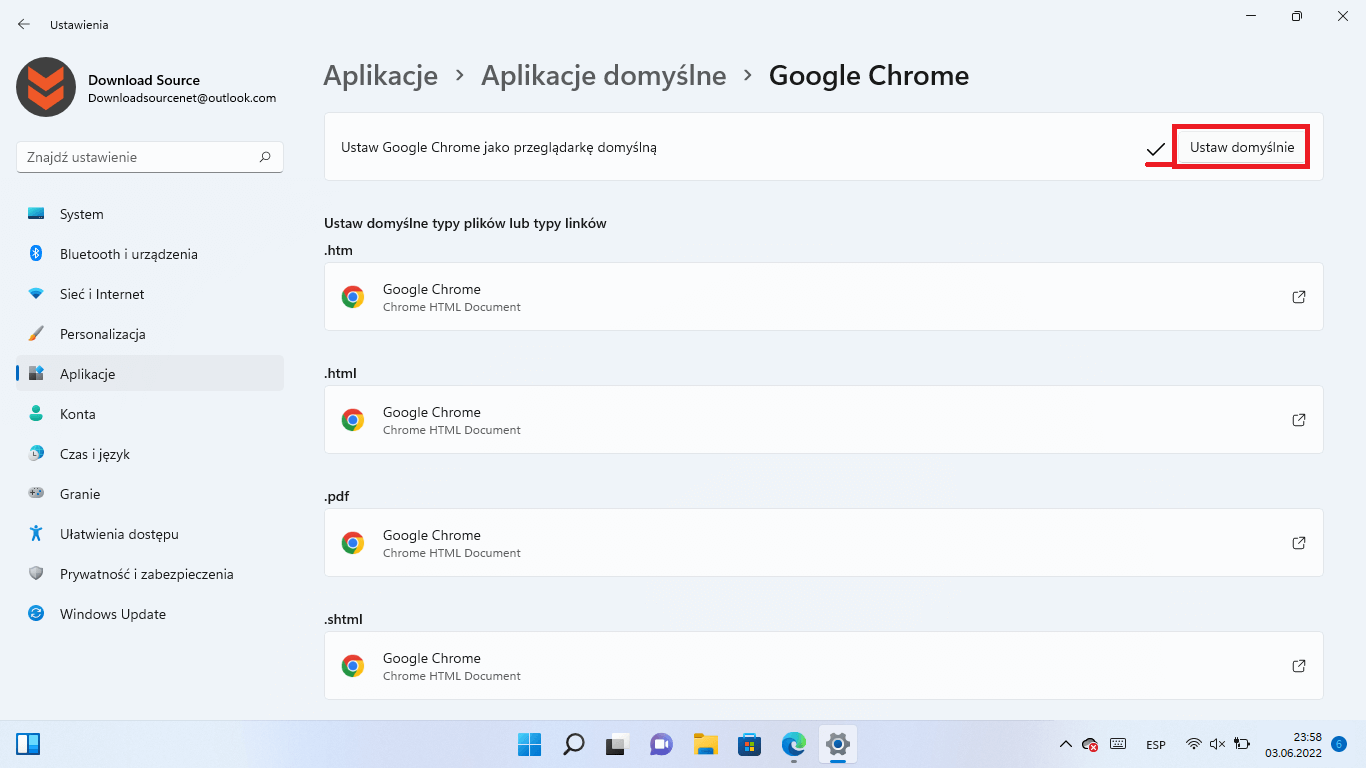
Task: Open Konta settings
Action: tap(150, 414)
